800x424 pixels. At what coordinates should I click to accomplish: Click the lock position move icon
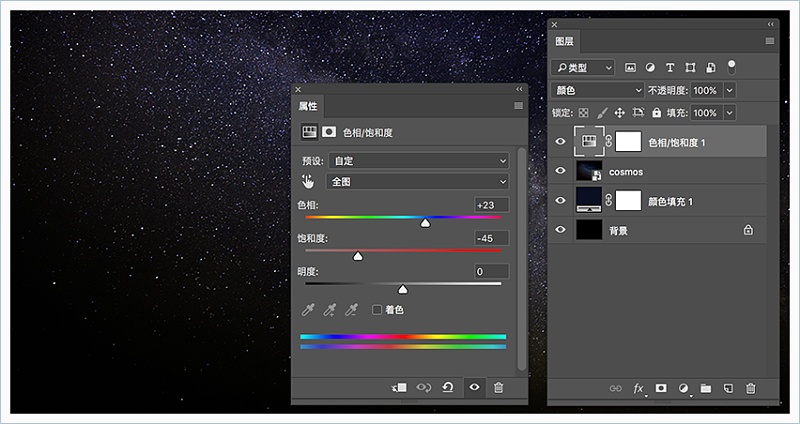[x=619, y=113]
